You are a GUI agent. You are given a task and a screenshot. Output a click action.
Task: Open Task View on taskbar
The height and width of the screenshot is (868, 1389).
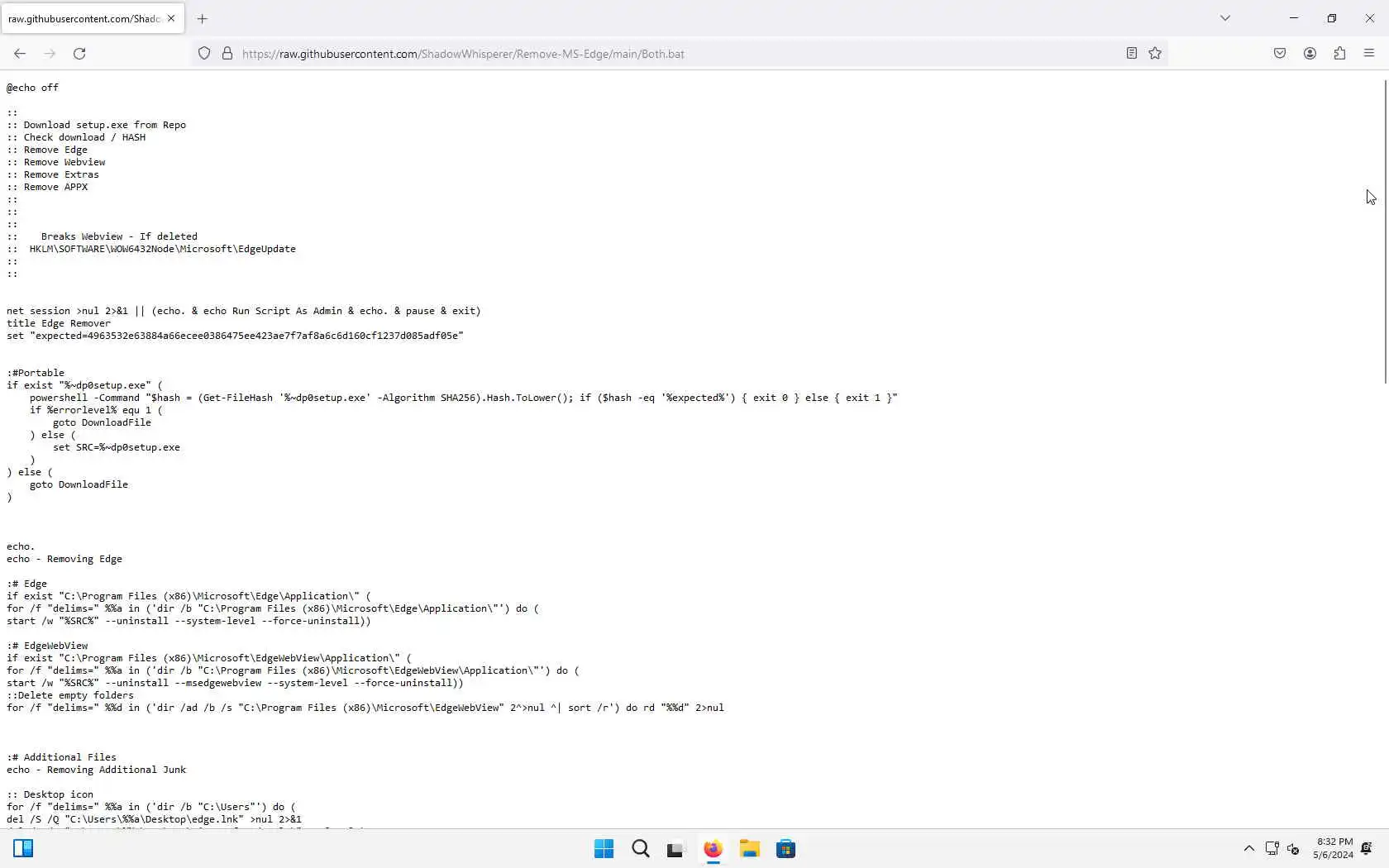[x=676, y=849]
